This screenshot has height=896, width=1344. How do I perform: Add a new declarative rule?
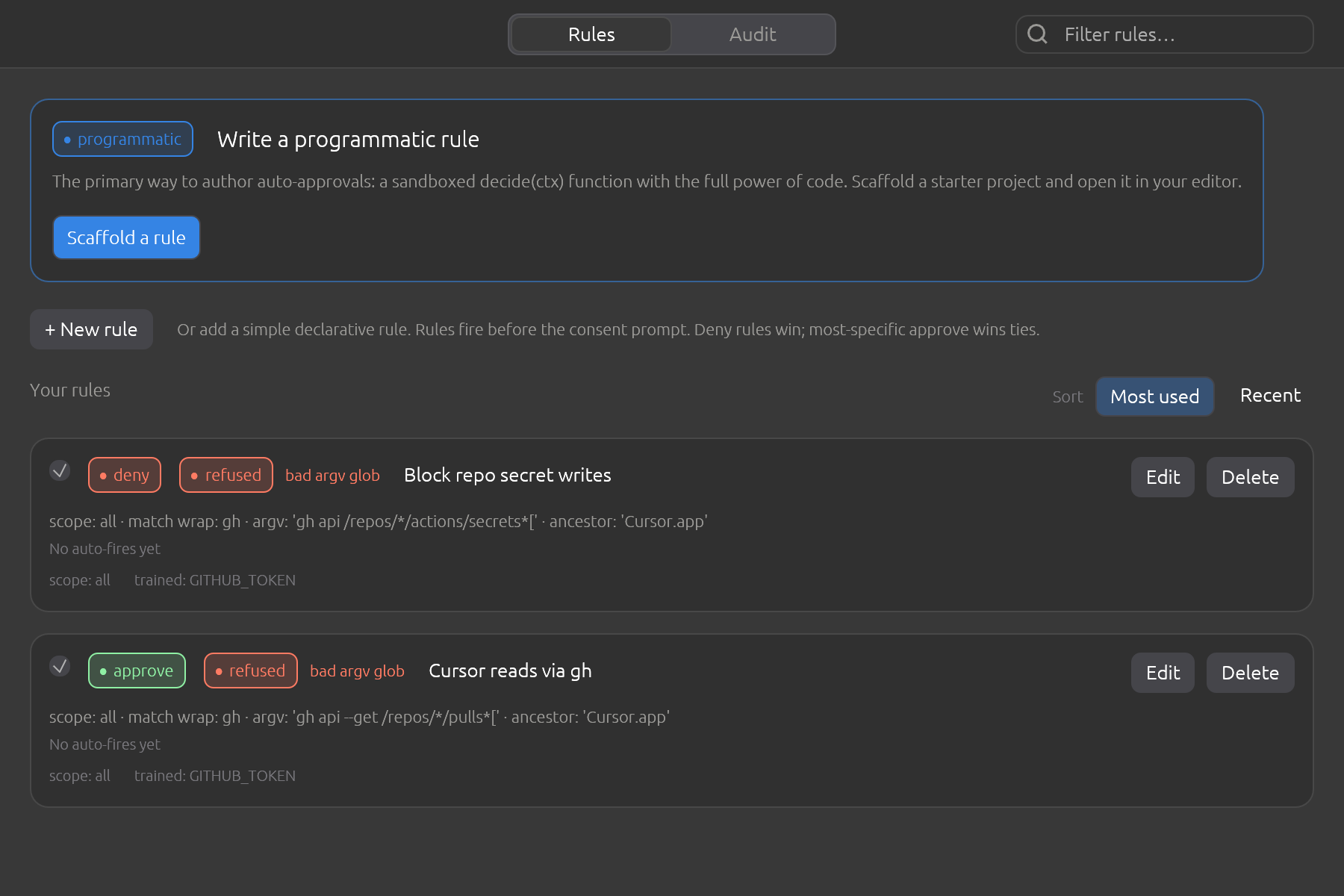click(91, 329)
